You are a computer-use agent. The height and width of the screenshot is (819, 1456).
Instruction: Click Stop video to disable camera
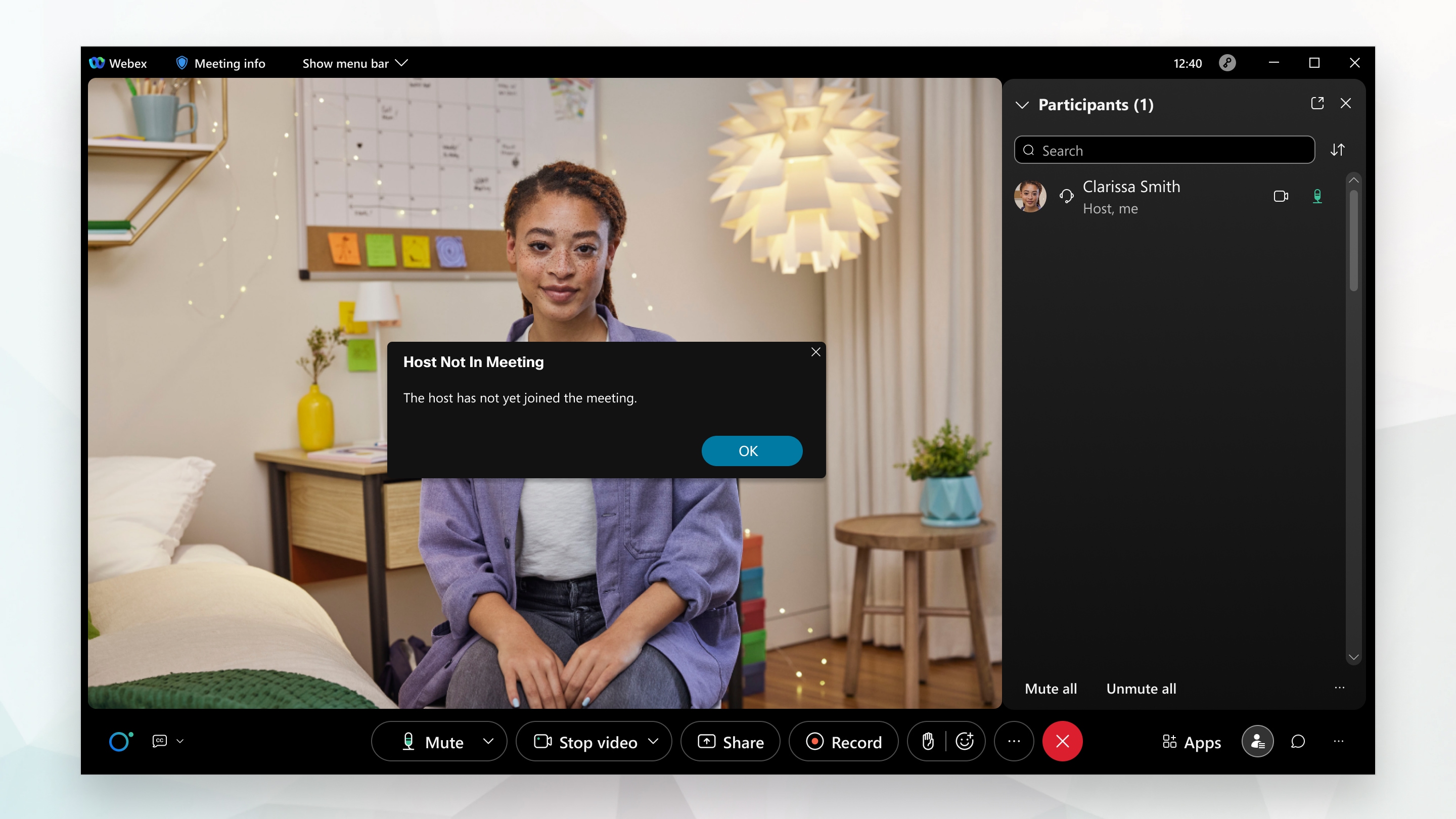pos(585,742)
